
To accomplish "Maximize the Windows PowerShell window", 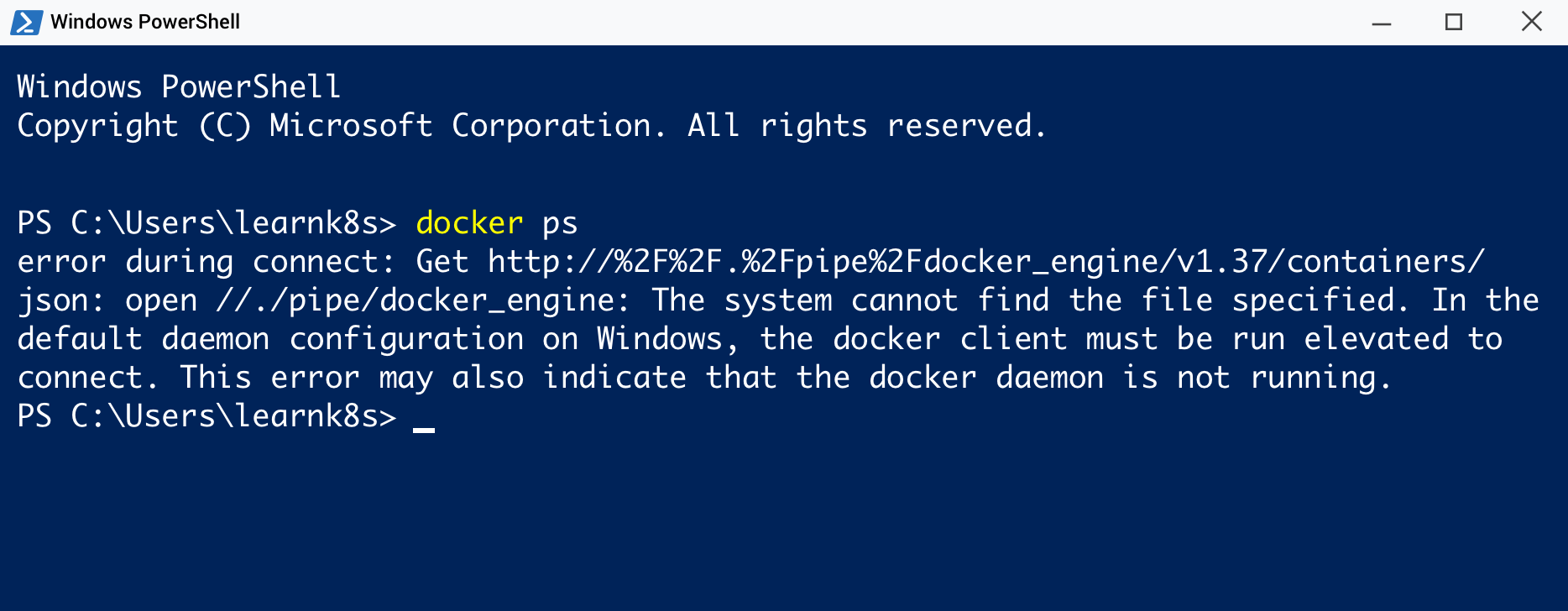I will (1454, 23).
